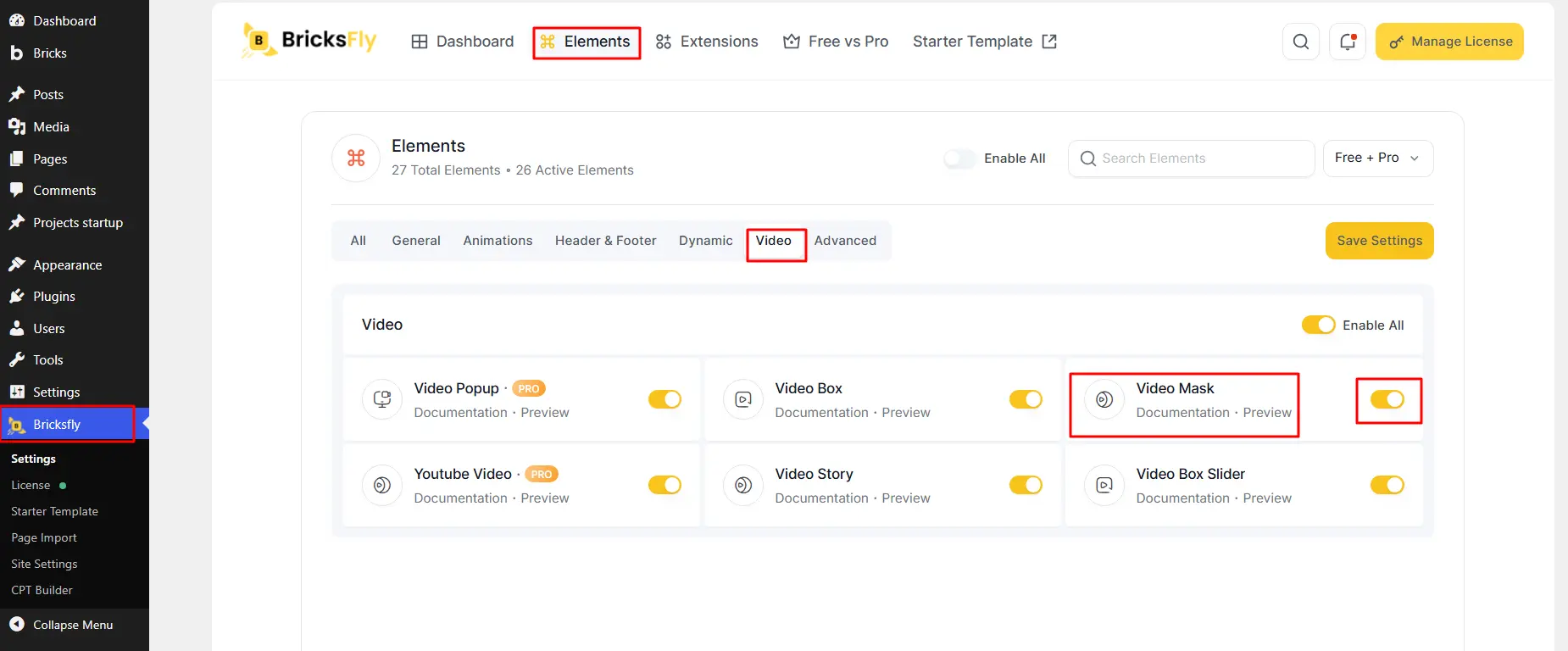Click the Video Box Slider element icon
The height and width of the screenshot is (651, 1568).
coord(1104,485)
